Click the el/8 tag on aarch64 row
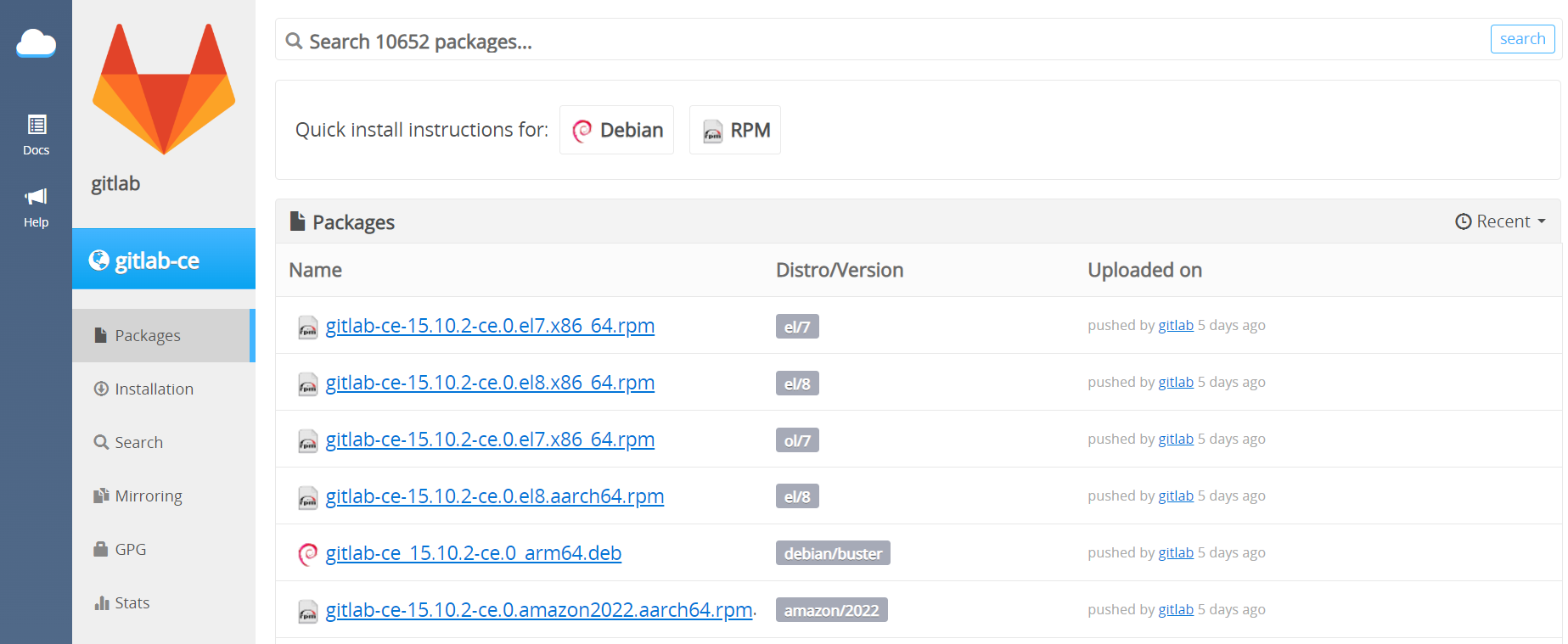The image size is (1568, 644). [797, 496]
